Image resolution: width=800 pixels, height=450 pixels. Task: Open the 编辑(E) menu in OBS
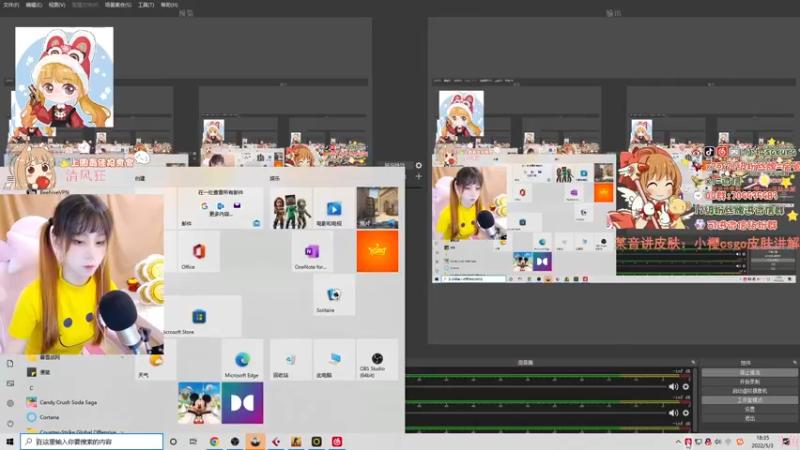click(34, 5)
